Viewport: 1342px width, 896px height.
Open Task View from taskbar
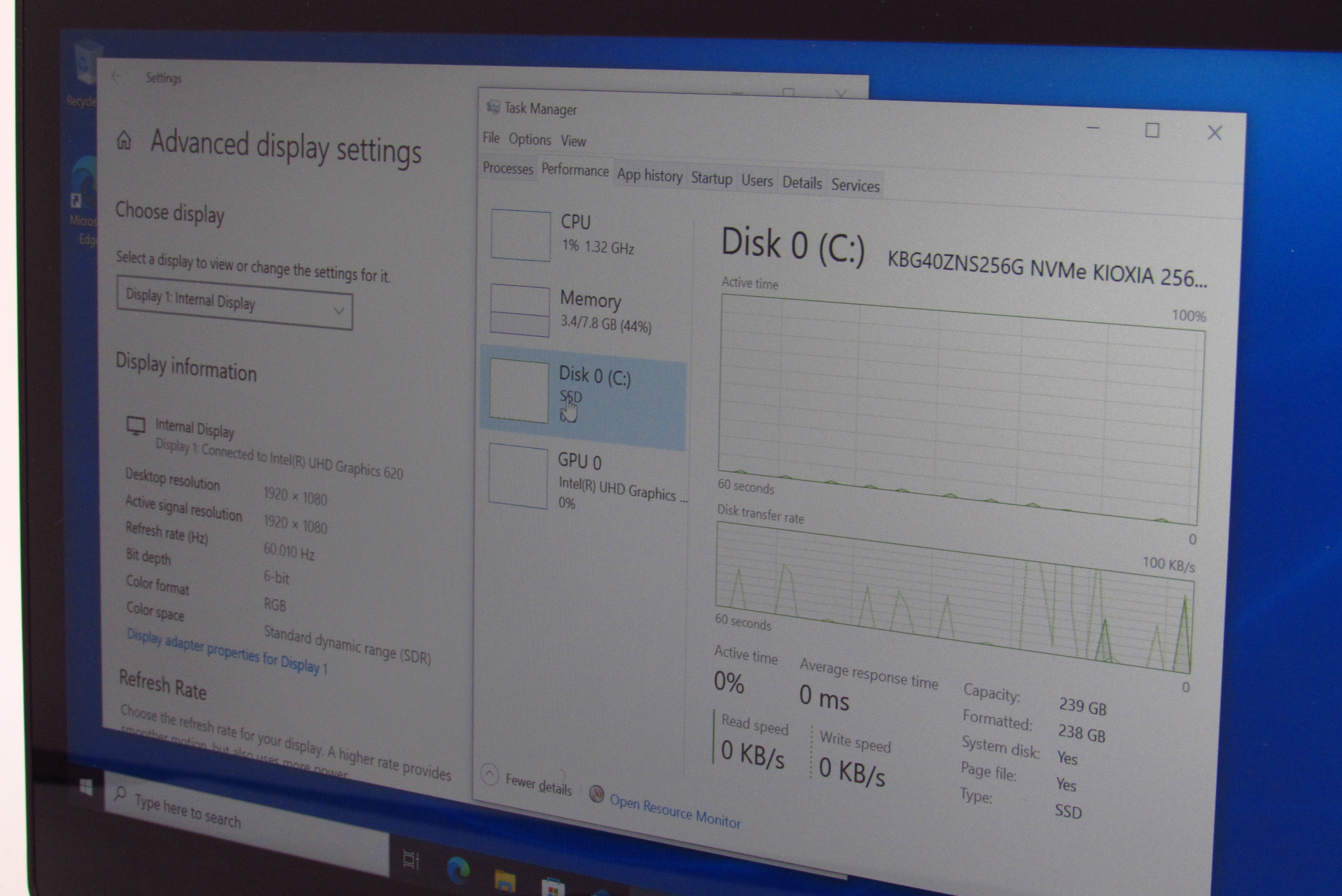pos(411,859)
